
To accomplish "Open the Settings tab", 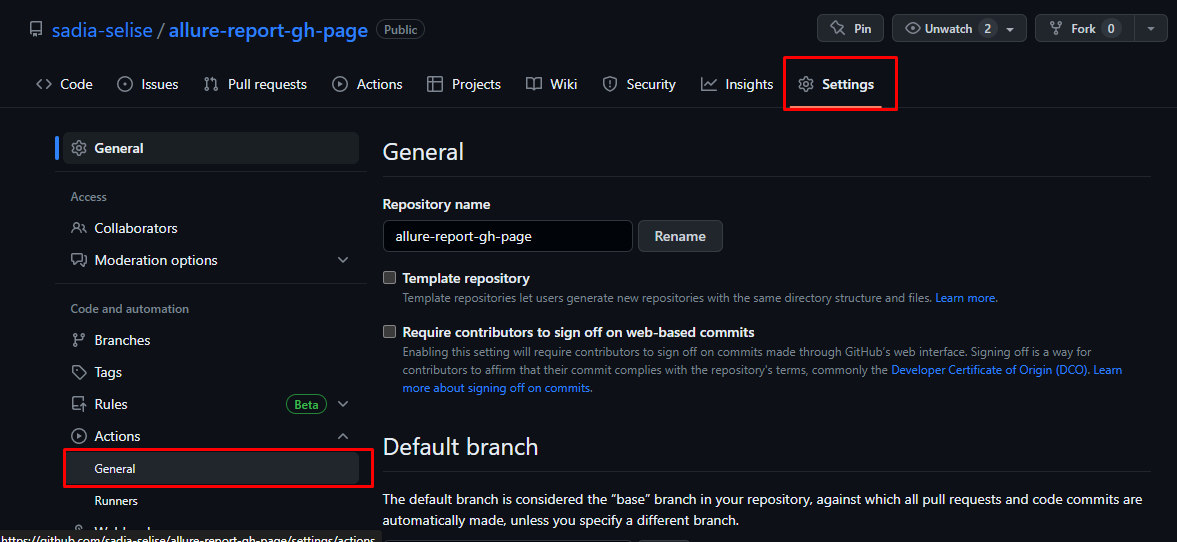I will point(836,84).
